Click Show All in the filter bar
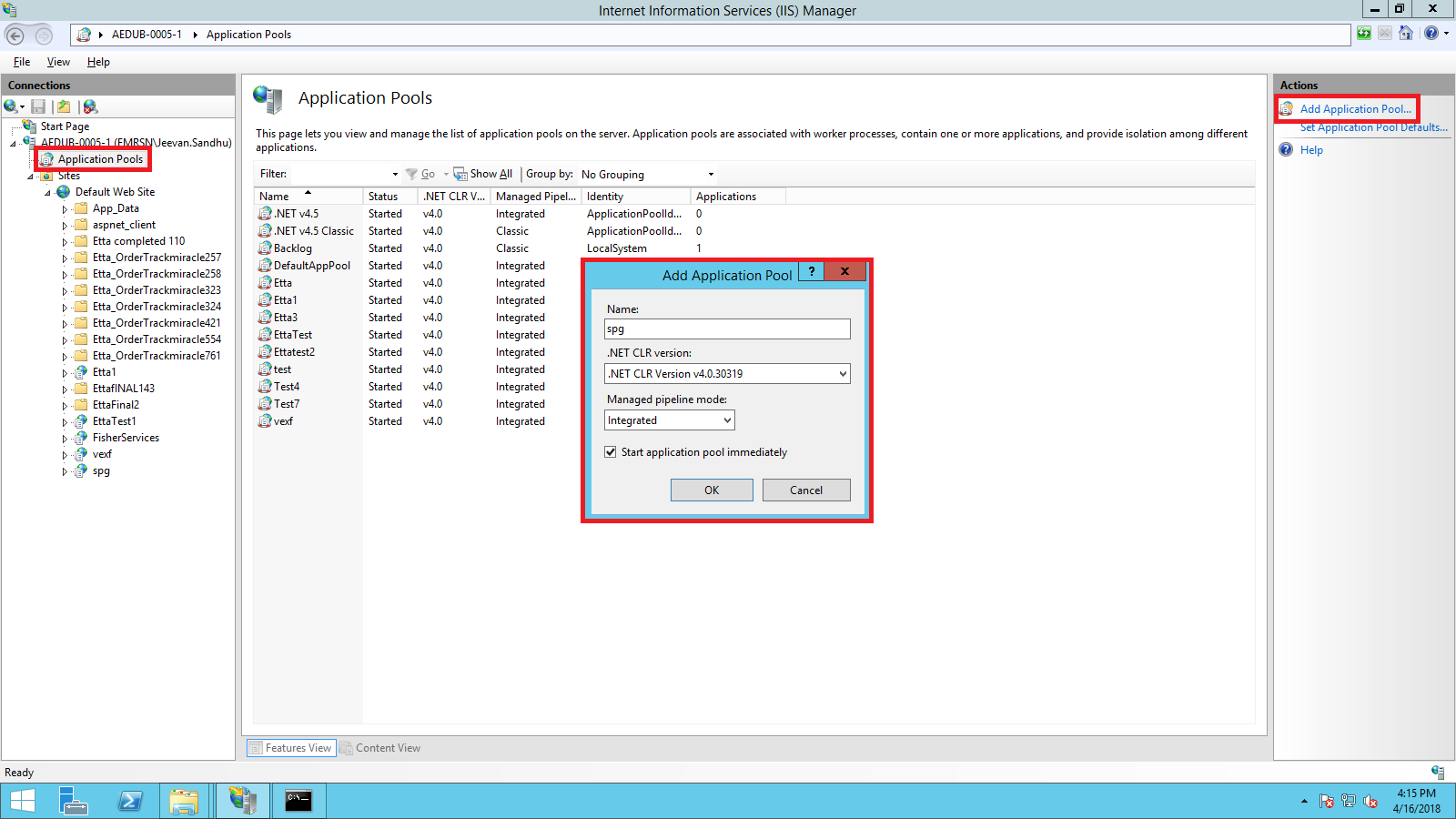Viewport: 1456px width, 819px height. pyautogui.click(x=483, y=174)
